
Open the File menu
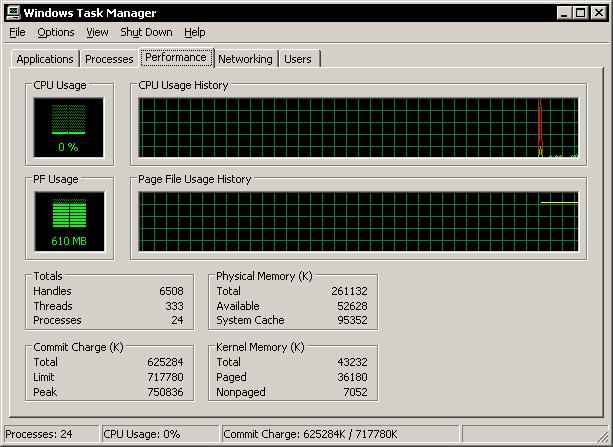17,32
